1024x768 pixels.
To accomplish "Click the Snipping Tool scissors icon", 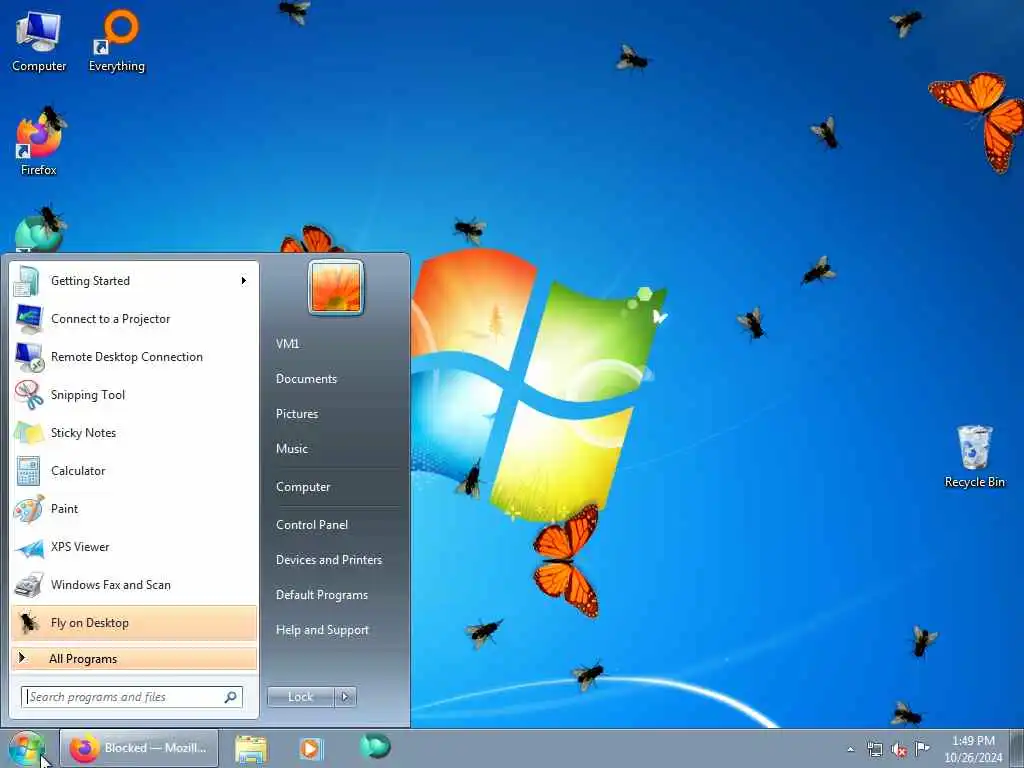I will point(29,394).
